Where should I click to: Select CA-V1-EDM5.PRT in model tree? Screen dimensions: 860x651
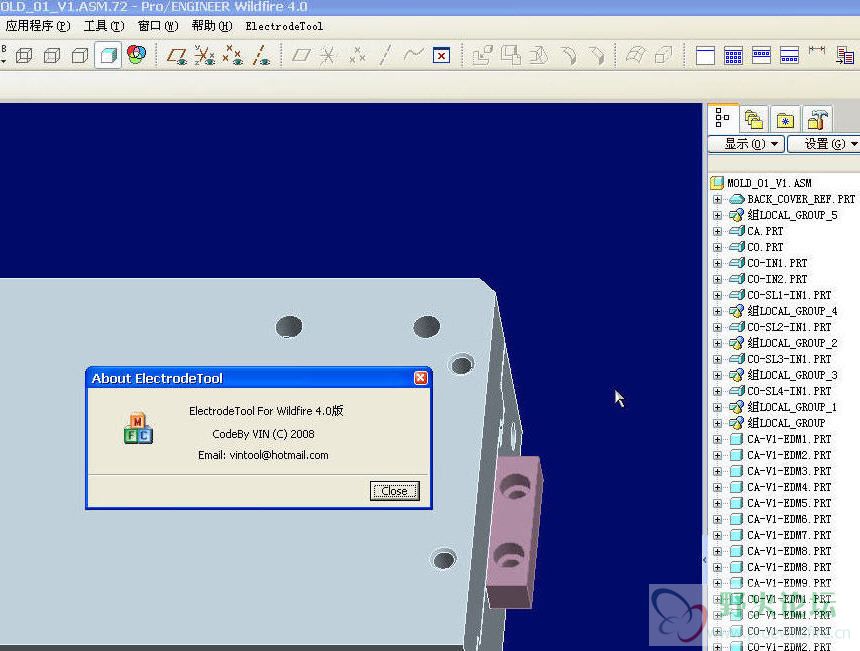789,503
